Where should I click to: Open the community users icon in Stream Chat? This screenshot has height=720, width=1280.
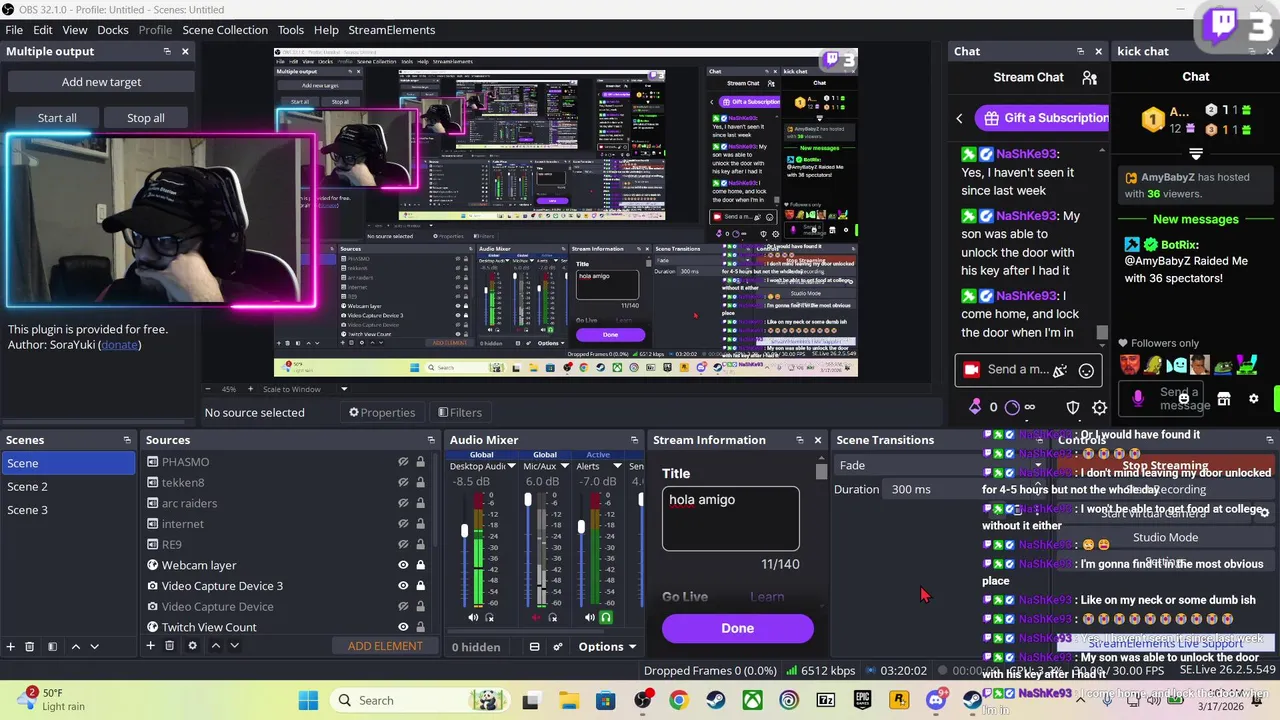pyautogui.click(x=1090, y=77)
